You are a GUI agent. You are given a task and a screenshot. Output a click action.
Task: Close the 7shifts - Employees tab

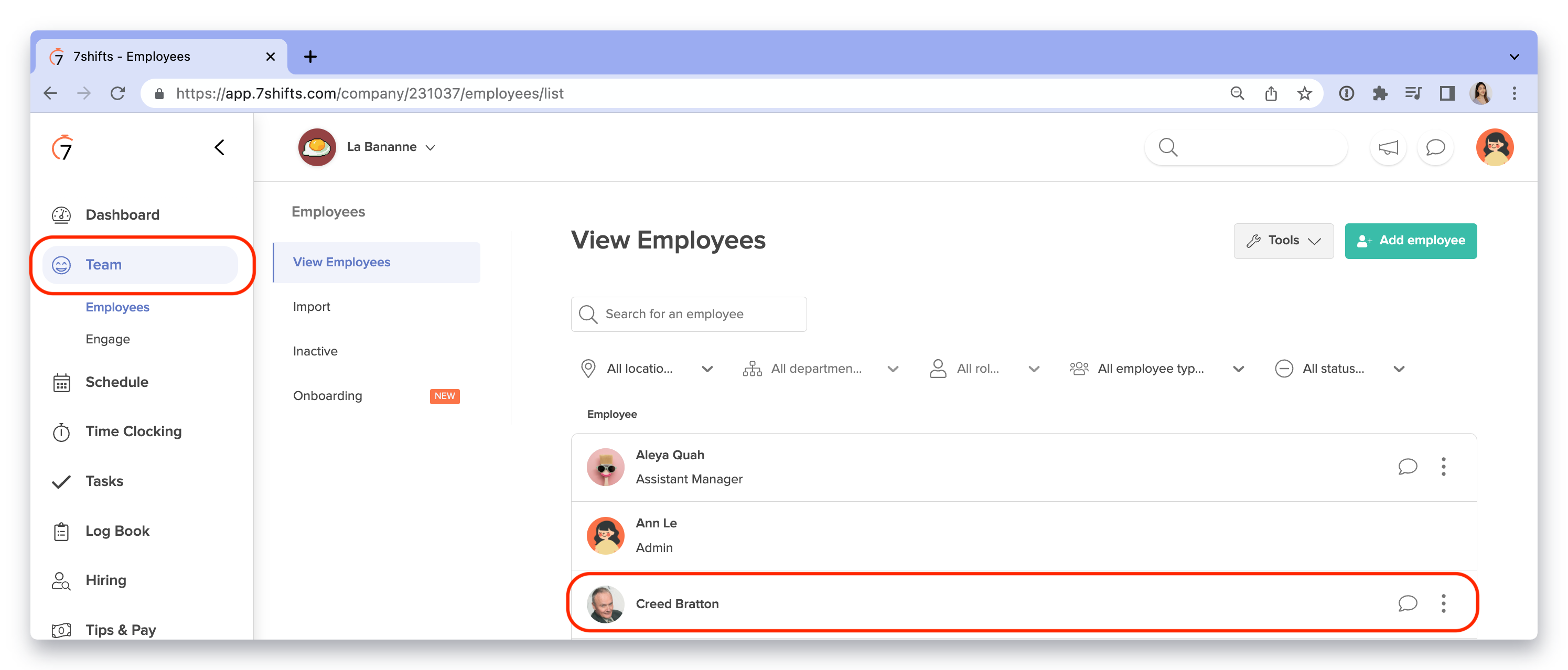coord(271,57)
